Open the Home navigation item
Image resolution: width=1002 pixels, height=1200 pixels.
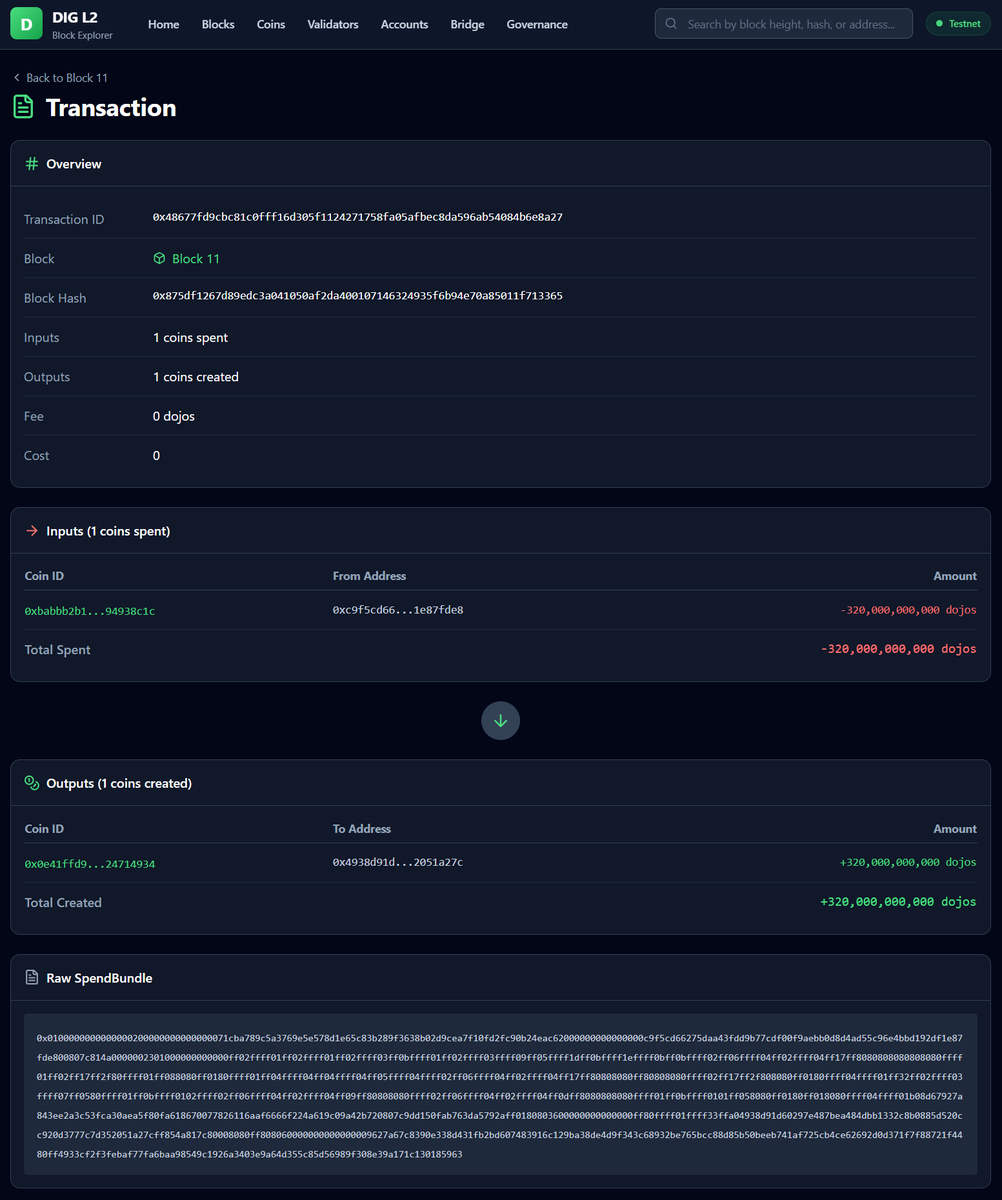[164, 24]
